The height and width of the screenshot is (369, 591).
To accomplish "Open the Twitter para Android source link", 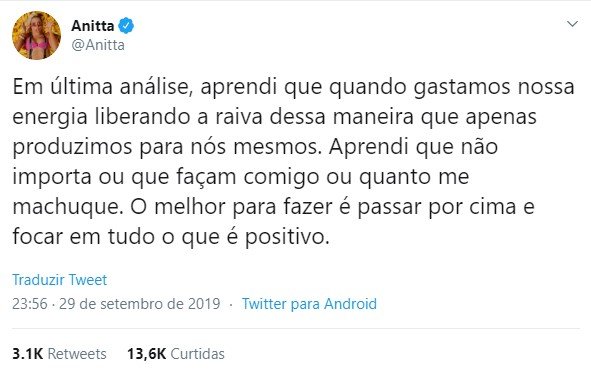I will 309,304.
